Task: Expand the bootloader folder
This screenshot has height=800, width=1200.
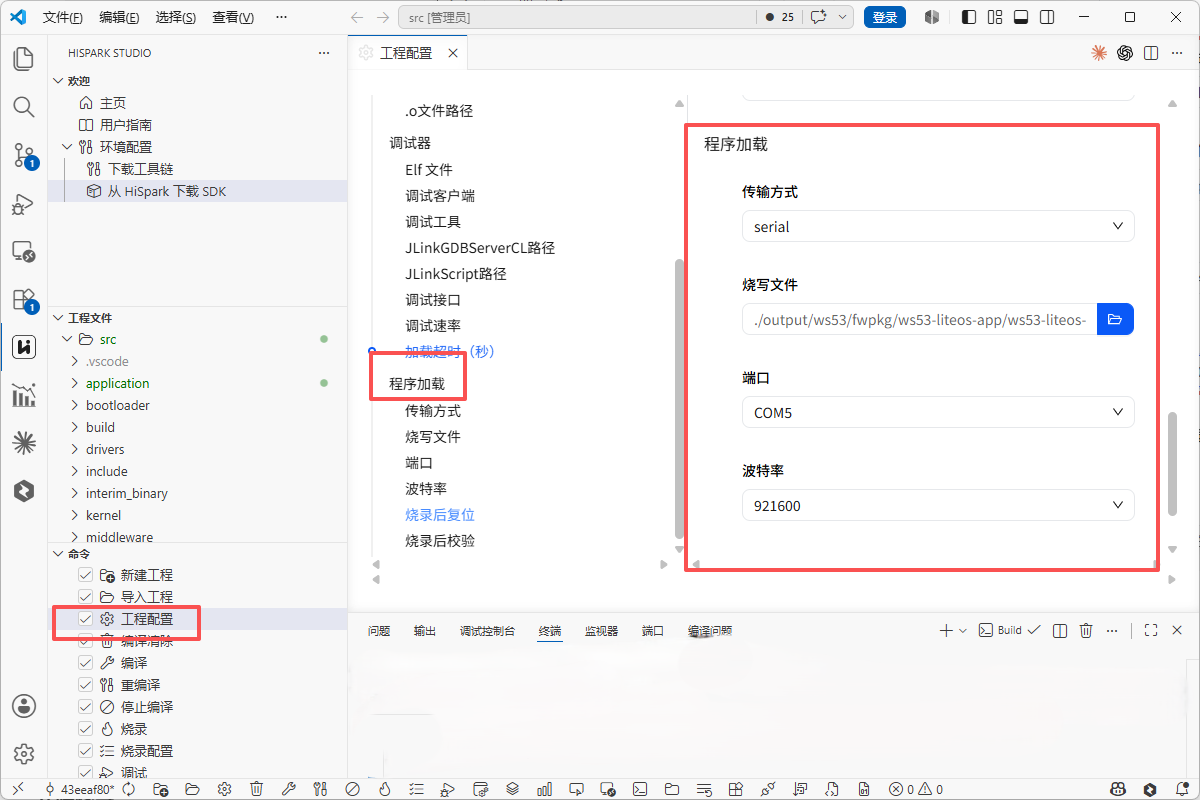Action: [75, 405]
